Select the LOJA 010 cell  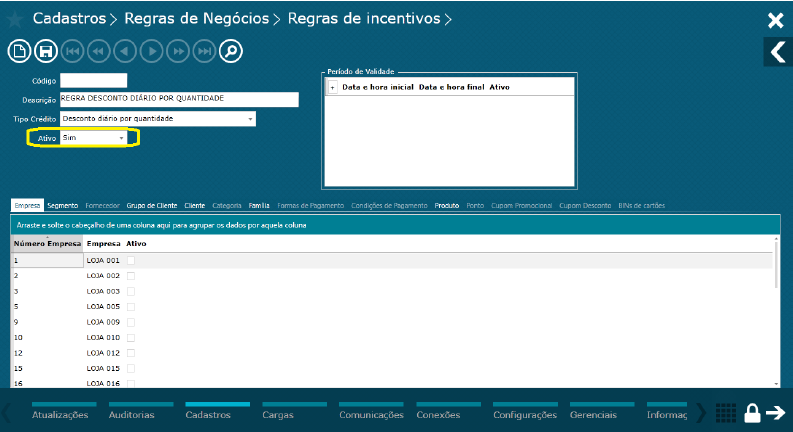103,337
